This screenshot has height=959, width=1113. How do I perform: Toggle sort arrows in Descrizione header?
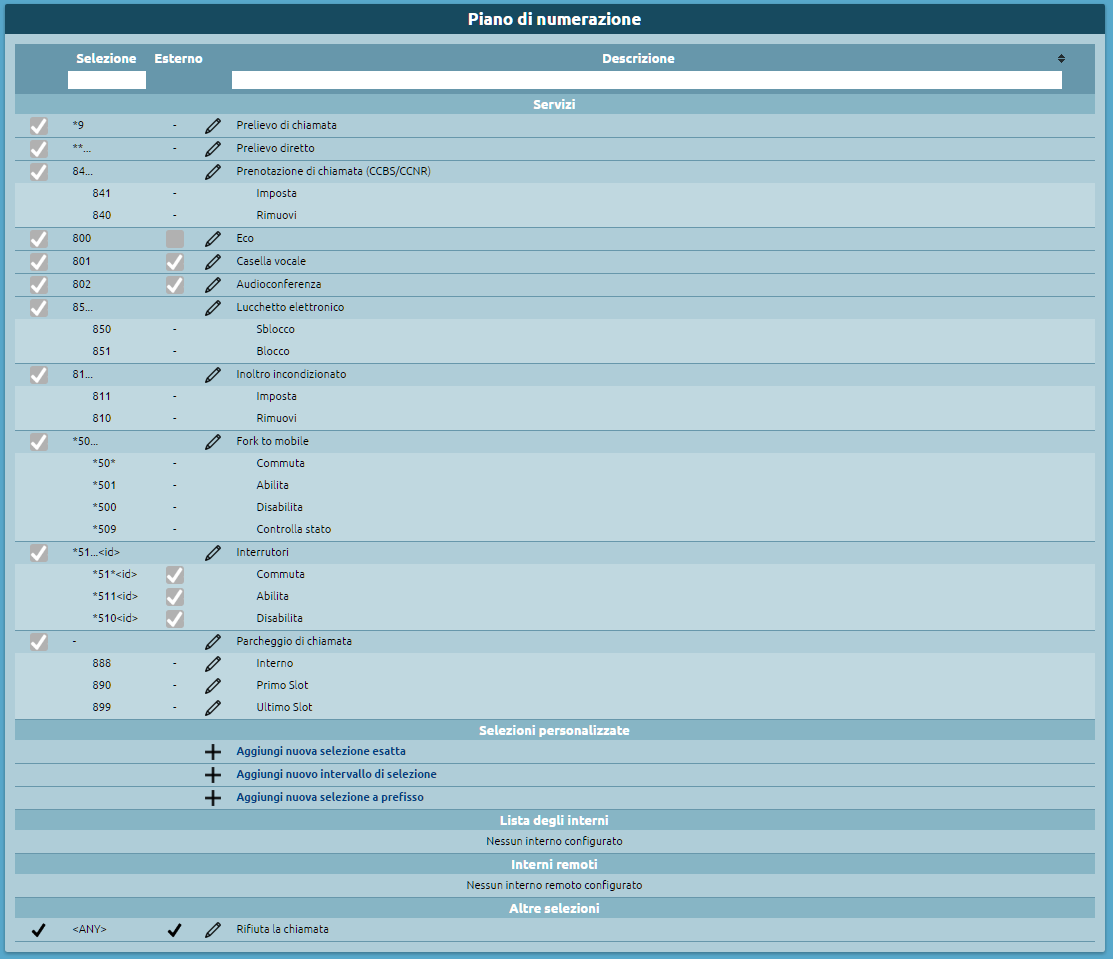click(1061, 58)
